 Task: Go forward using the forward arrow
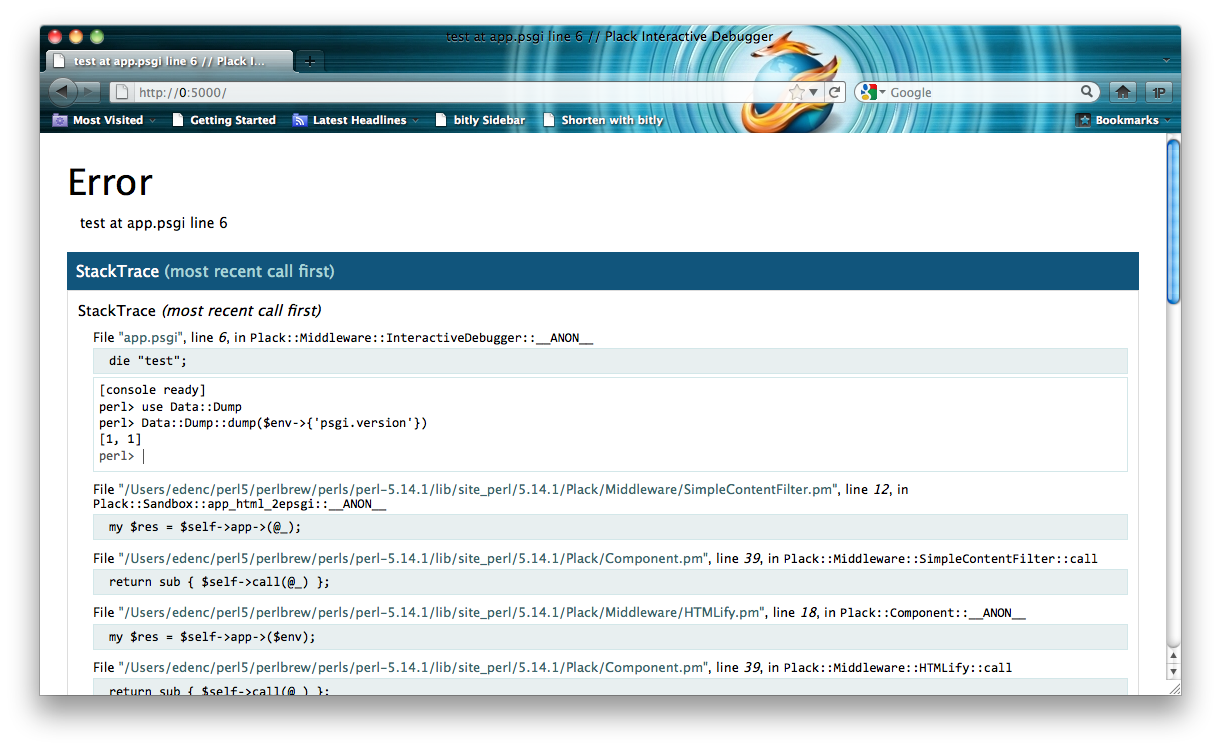click(x=89, y=92)
